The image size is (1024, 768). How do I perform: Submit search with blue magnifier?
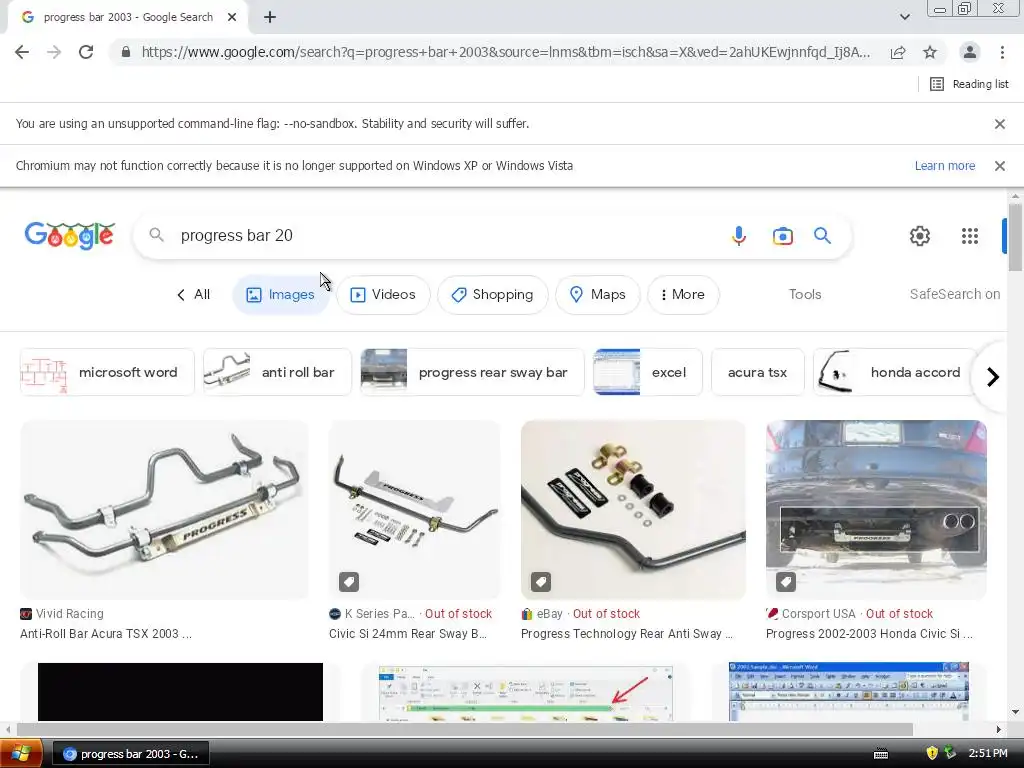822,236
